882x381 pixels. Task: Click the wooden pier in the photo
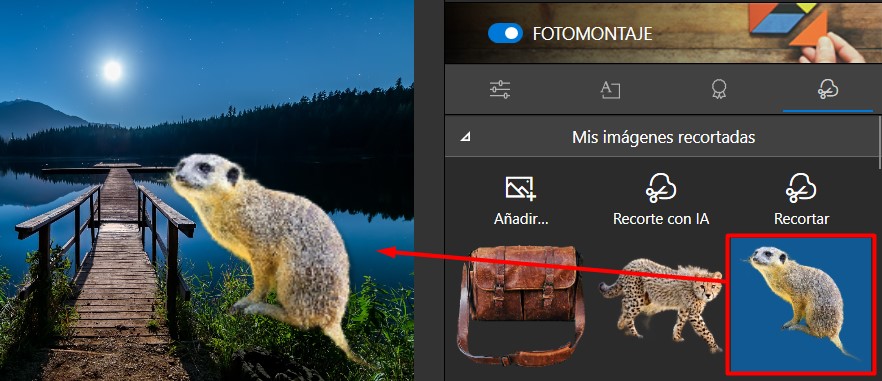(x=112, y=265)
